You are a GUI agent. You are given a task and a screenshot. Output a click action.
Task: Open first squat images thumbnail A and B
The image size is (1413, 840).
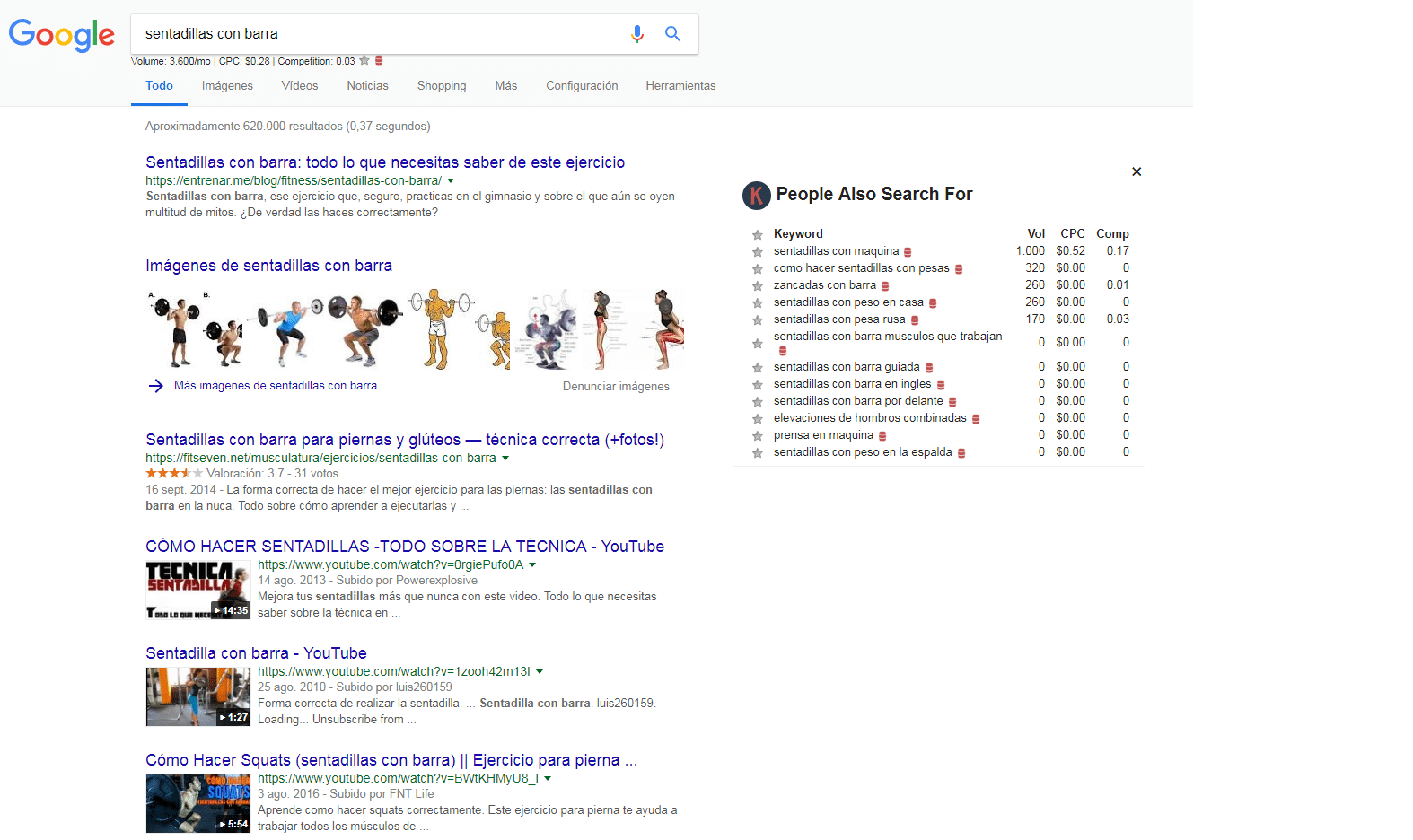(x=196, y=329)
